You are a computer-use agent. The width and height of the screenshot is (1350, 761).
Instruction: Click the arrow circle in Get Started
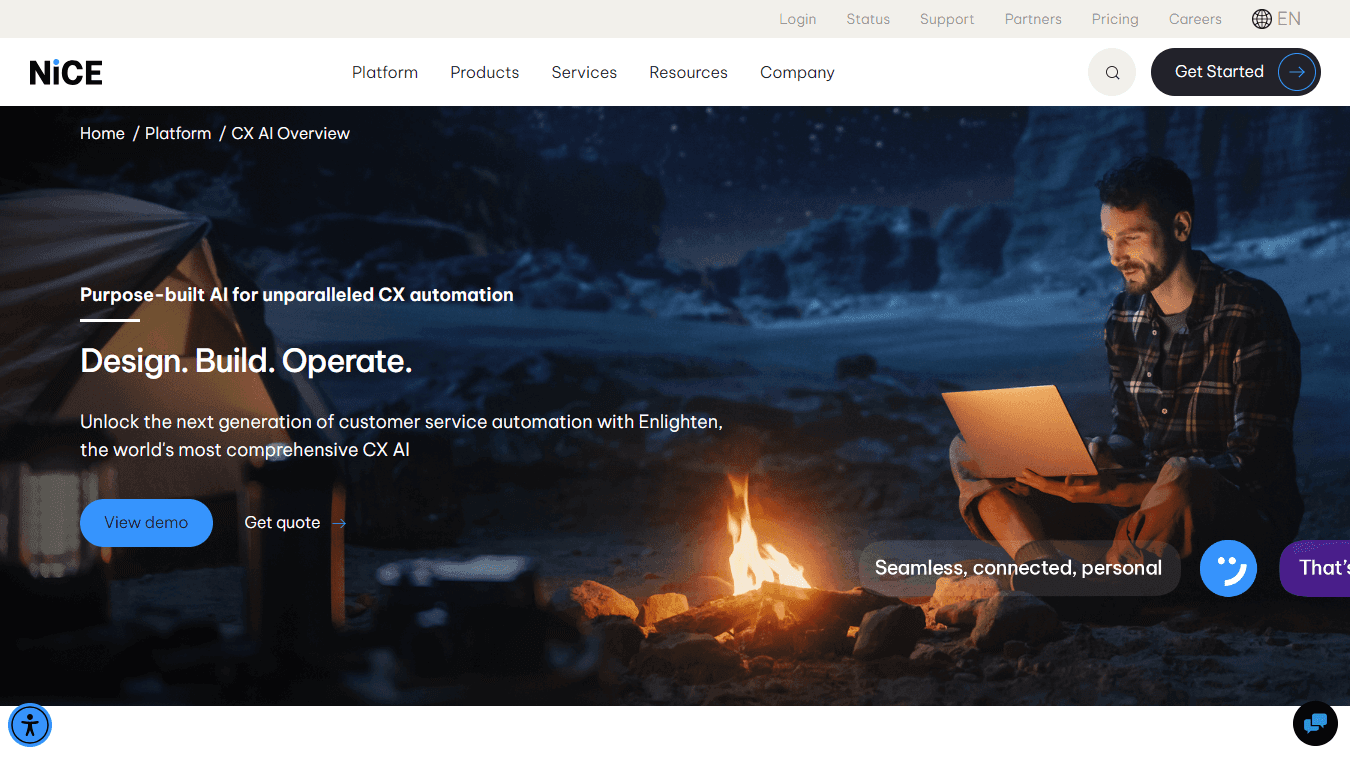[1296, 72]
